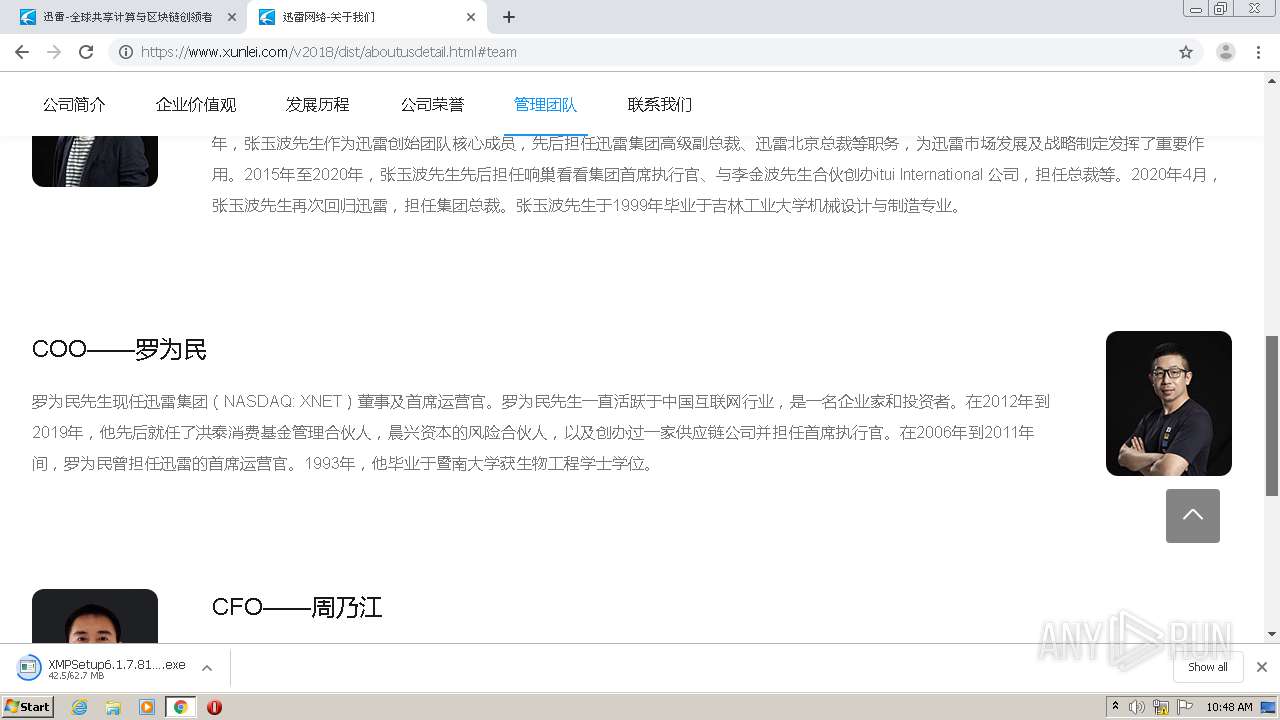1280x720 pixels.
Task: Click the page vertical scrollbar thumb
Action: [x=1272, y=416]
